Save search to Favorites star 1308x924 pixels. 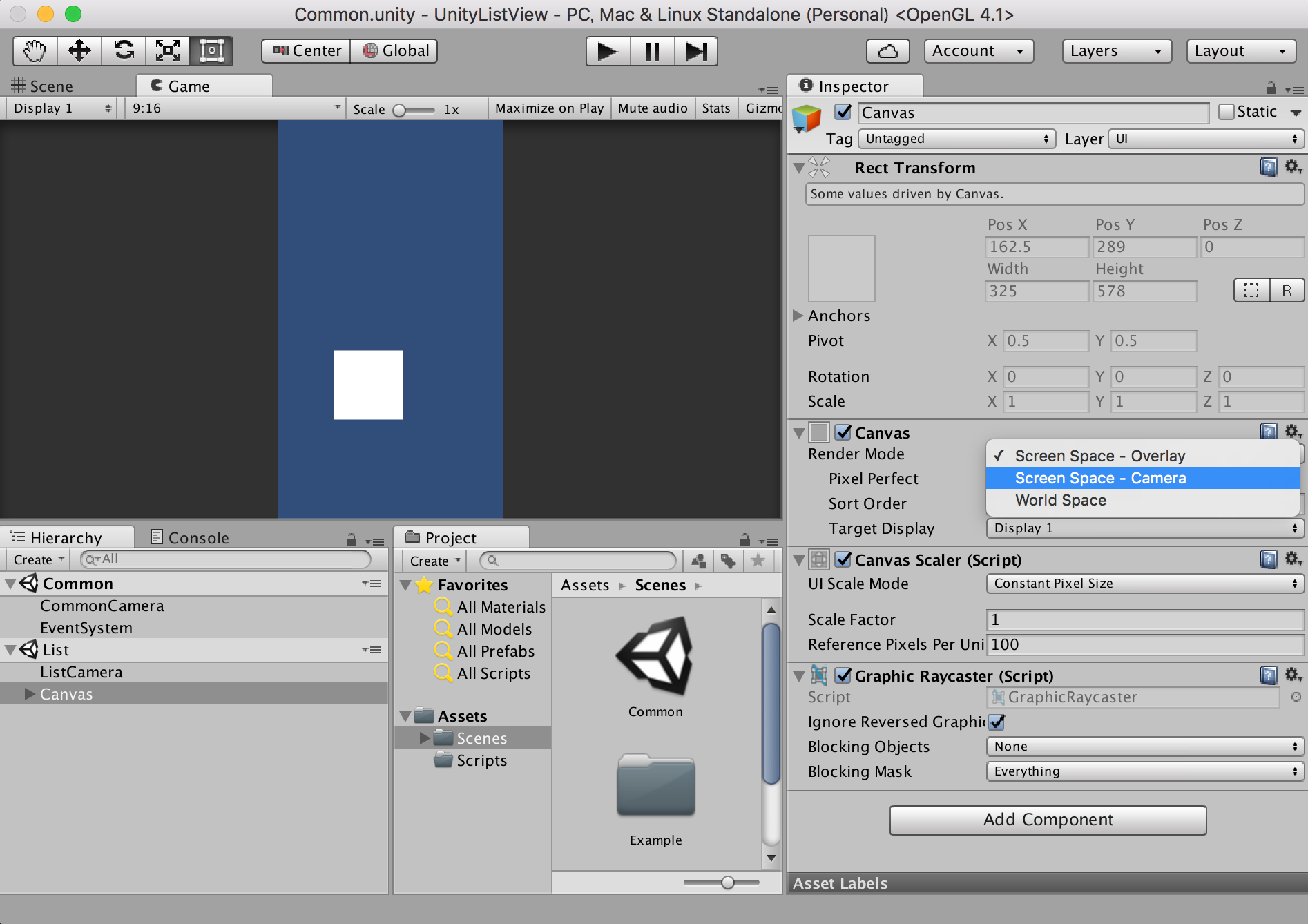point(758,561)
